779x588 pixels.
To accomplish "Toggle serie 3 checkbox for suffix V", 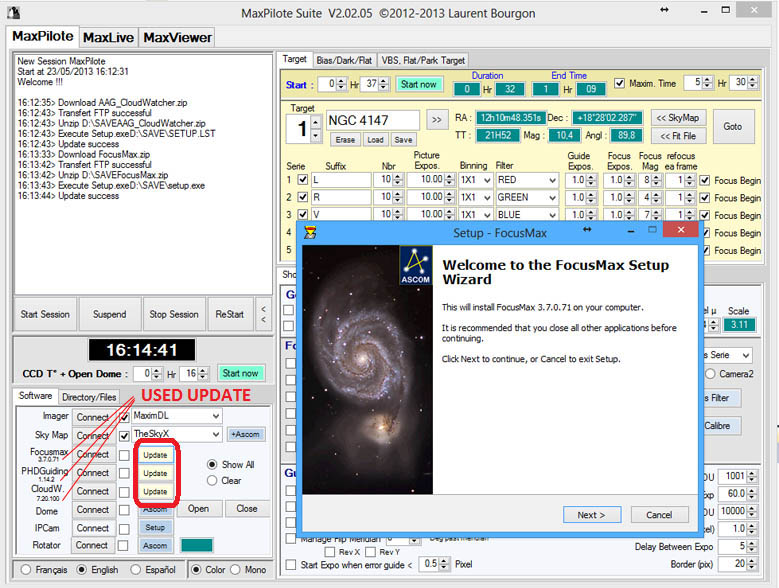I will click(x=303, y=215).
